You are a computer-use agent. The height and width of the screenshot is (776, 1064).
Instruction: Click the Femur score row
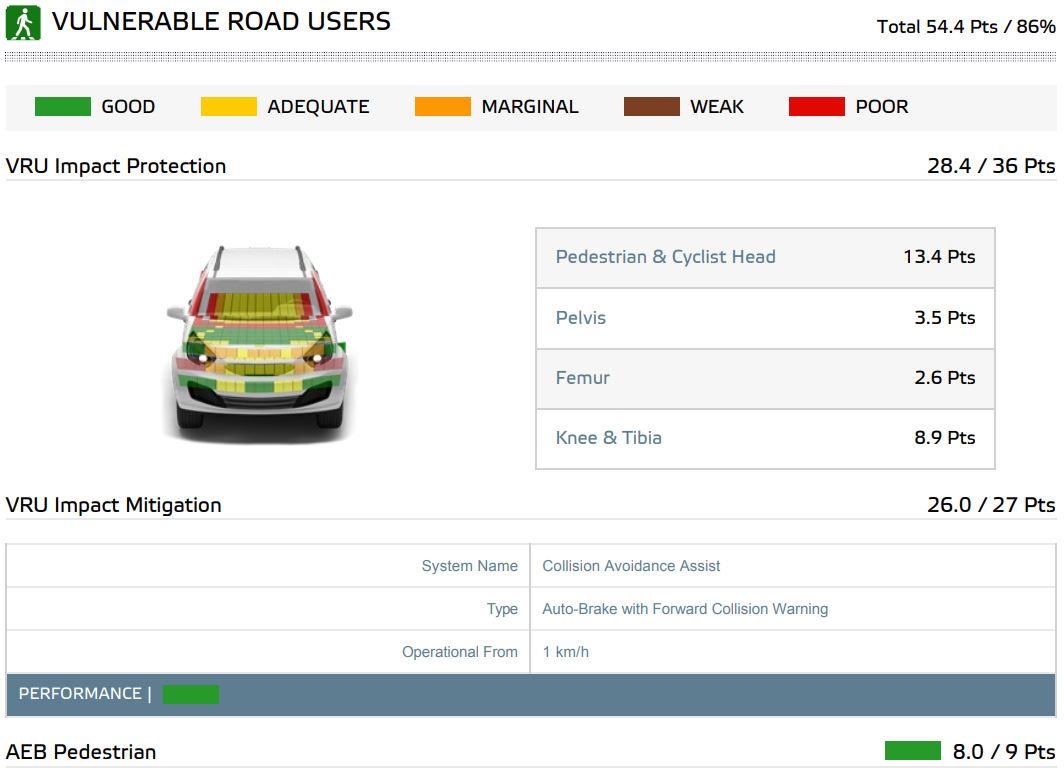coord(765,378)
